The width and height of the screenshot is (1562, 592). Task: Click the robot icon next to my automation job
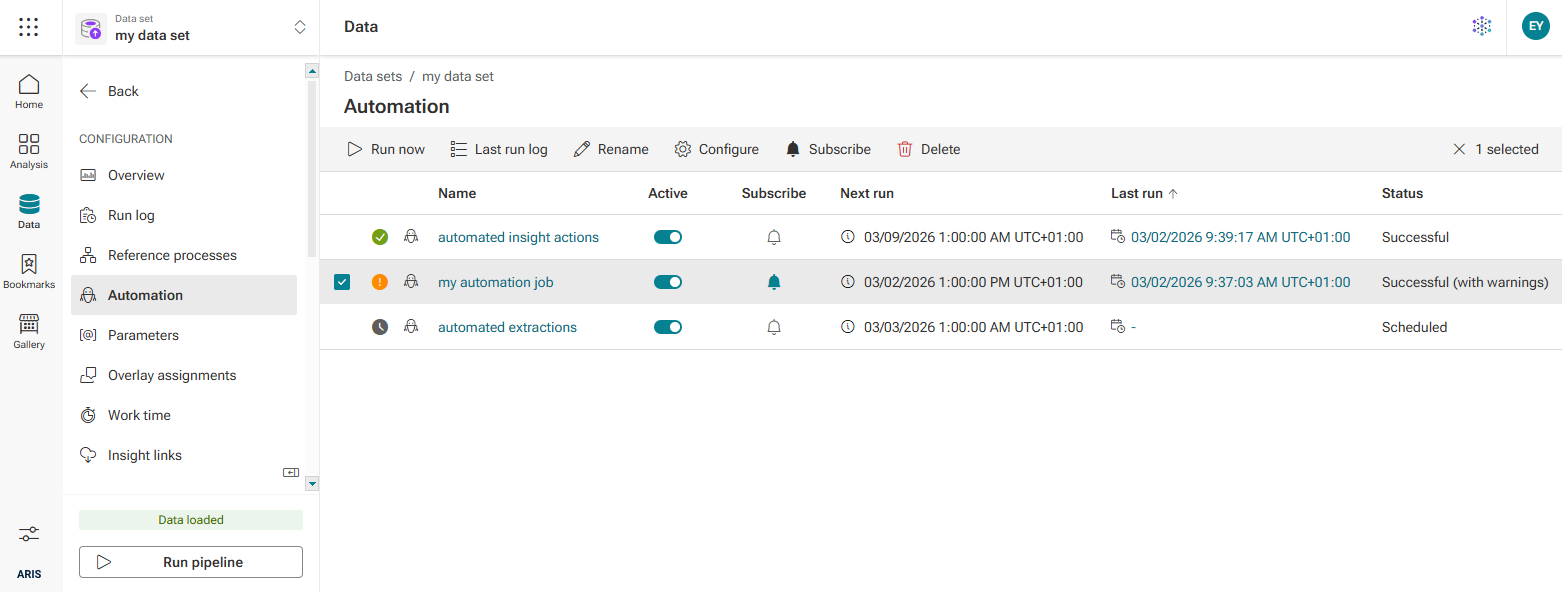411,282
